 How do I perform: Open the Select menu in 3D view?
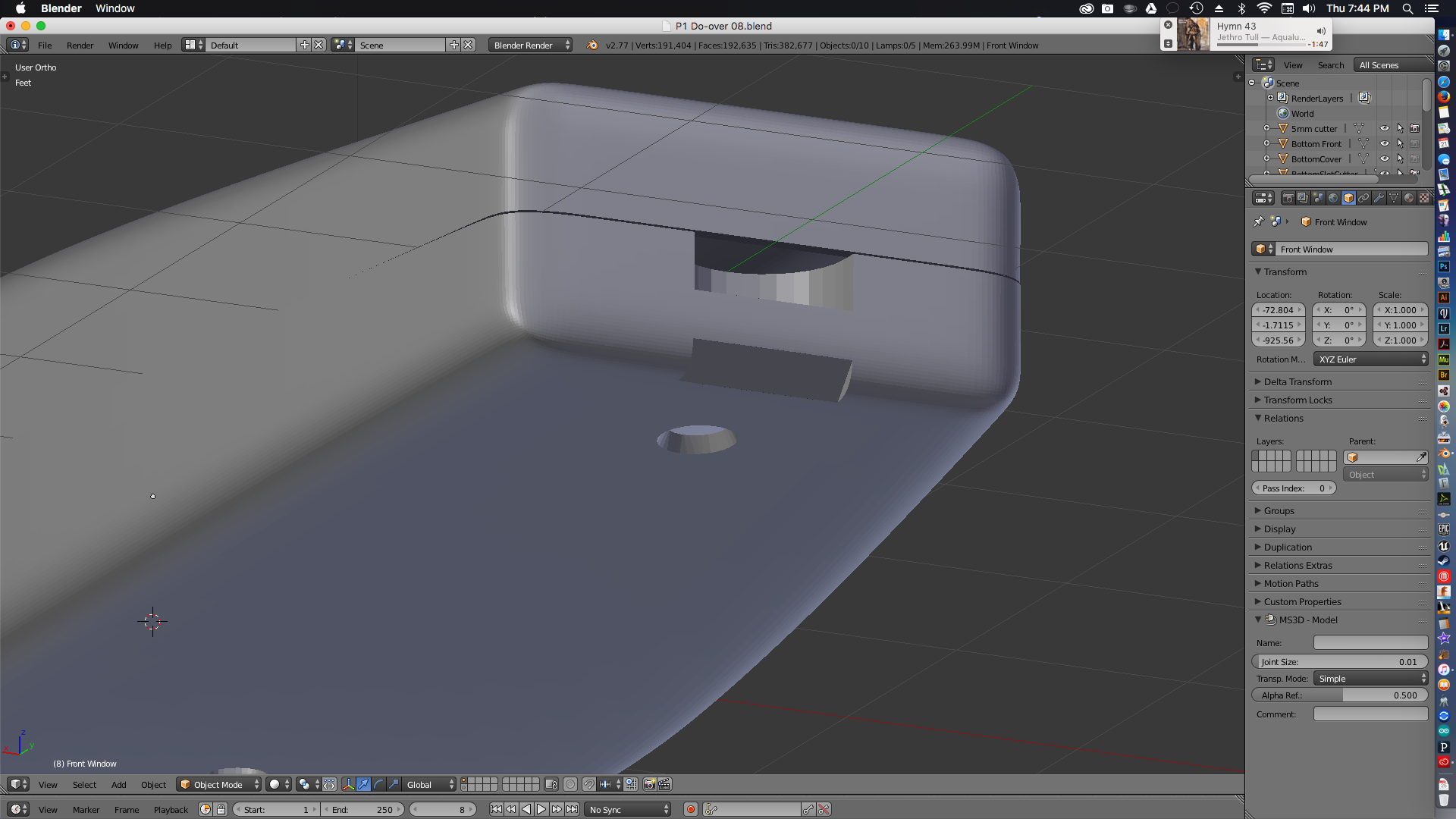84,785
